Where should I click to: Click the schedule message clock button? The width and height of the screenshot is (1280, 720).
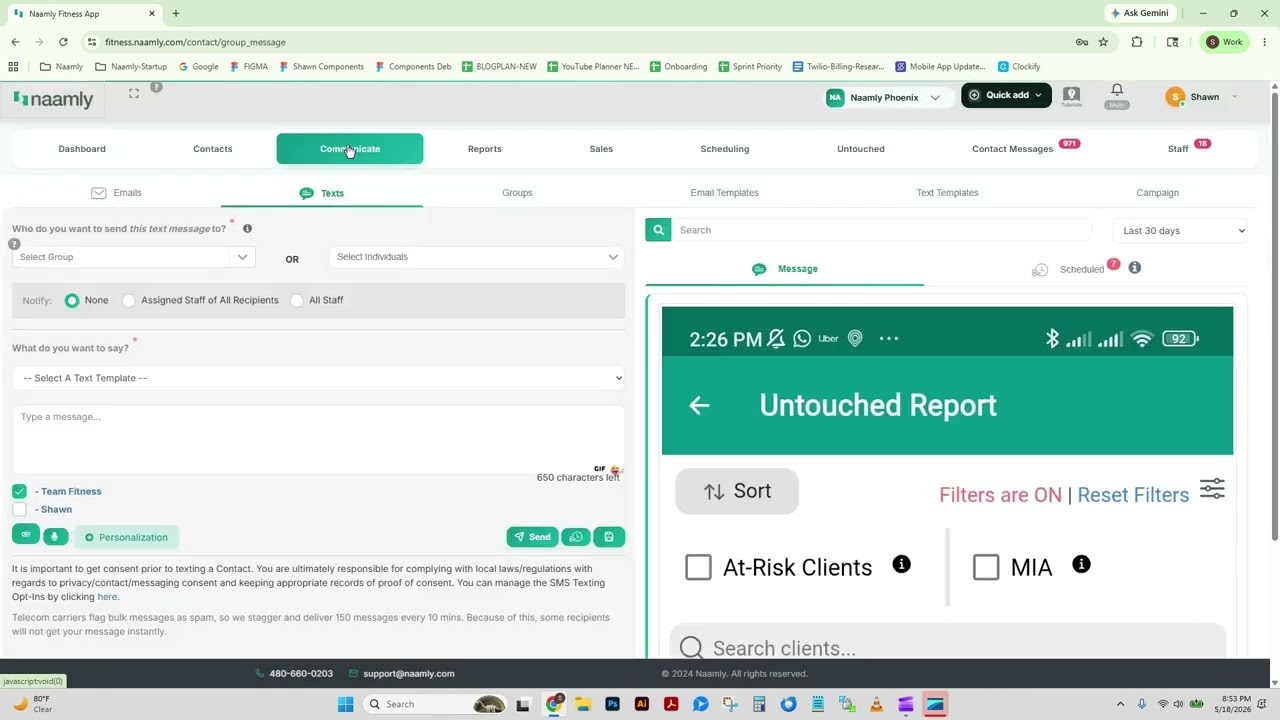(576, 537)
